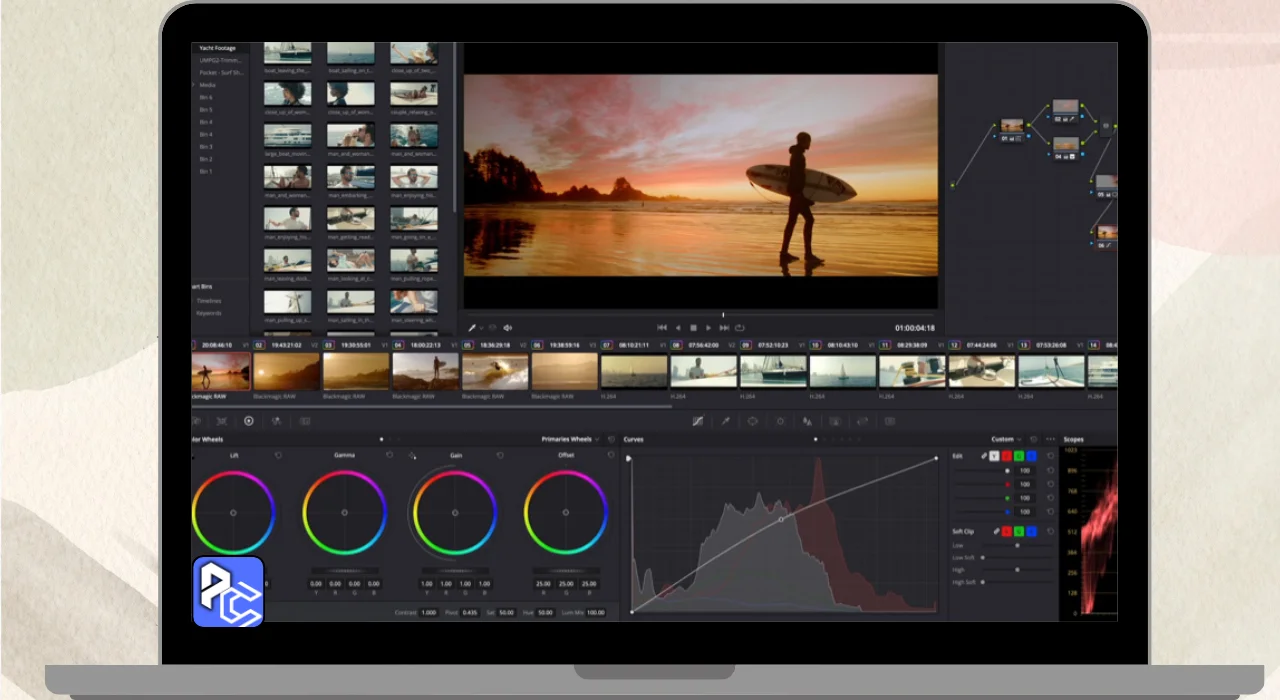This screenshot has height=700, width=1280.
Task: Click the High soft clip slider
Action: pos(1018,570)
